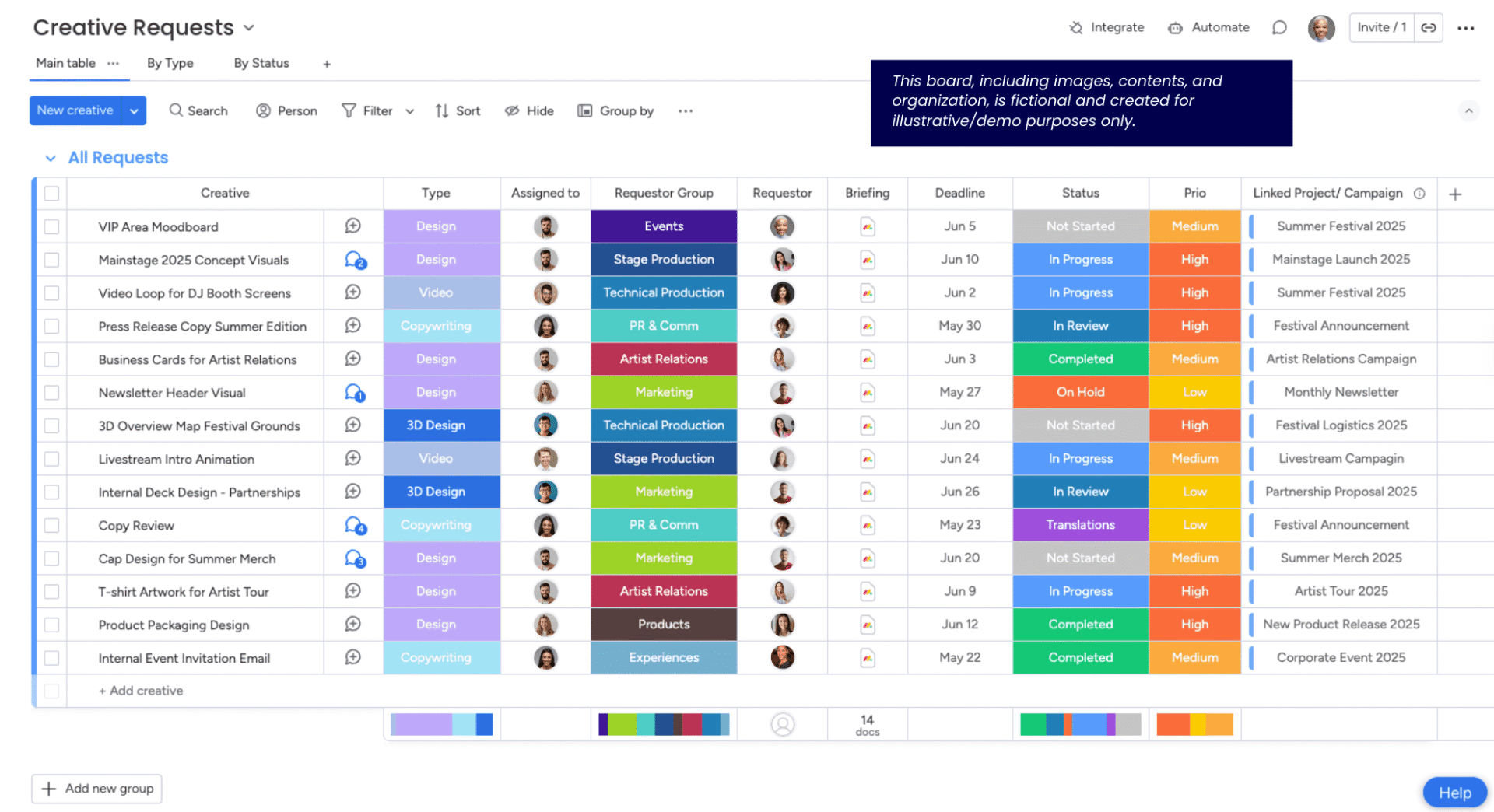Select the checkbox for Video Loop for DJ Booth Screens

pos(51,293)
